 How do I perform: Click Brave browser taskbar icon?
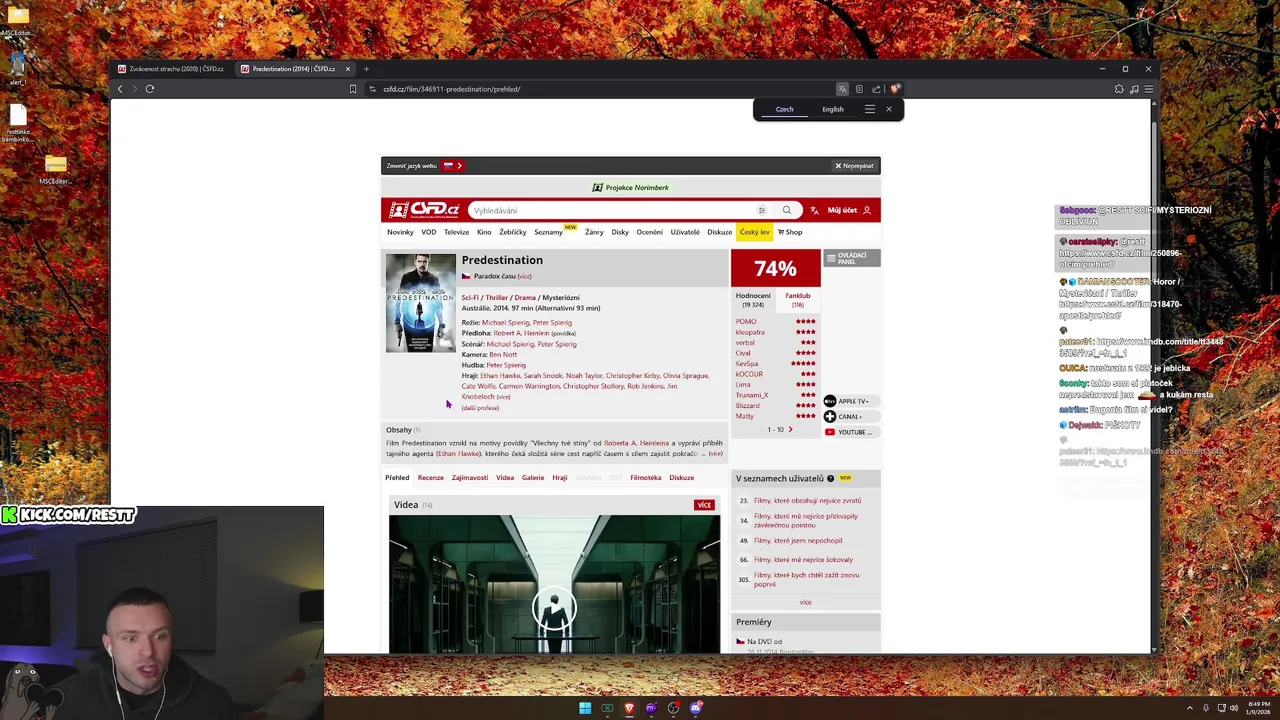click(x=629, y=708)
